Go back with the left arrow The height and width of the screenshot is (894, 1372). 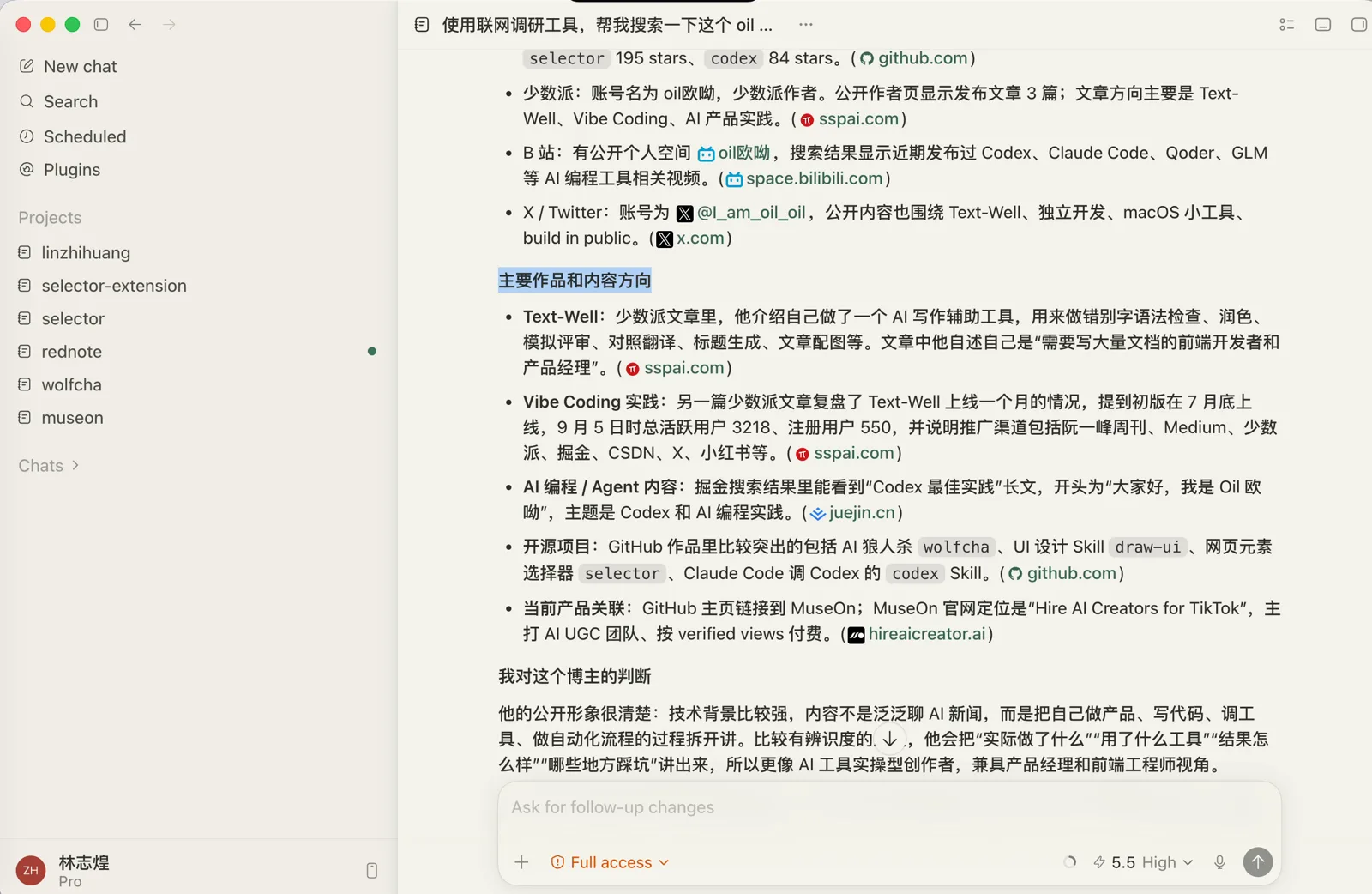[135, 25]
